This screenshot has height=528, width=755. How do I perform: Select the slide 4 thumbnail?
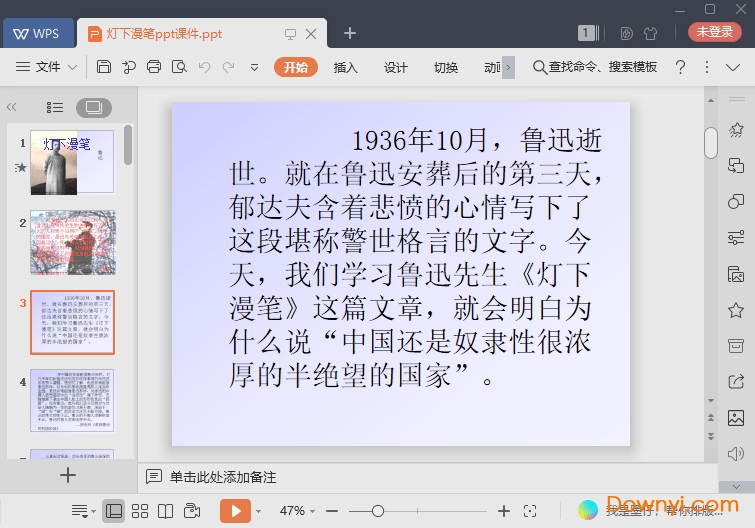(x=72, y=400)
